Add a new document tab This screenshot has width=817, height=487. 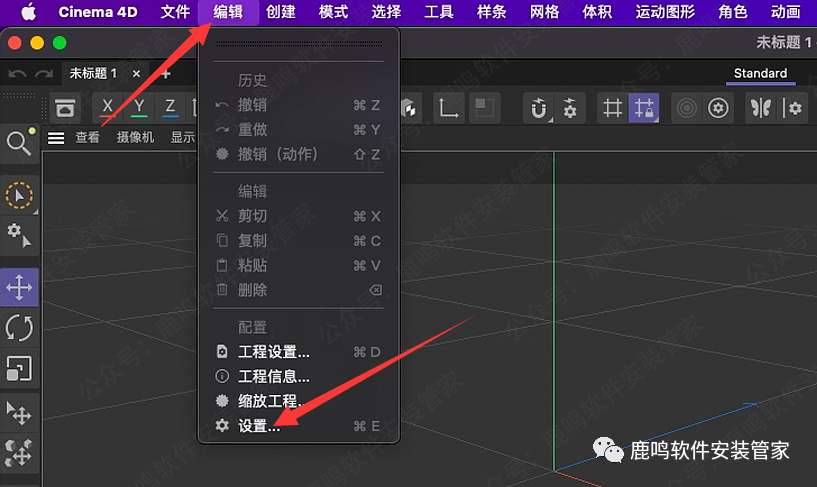166,74
